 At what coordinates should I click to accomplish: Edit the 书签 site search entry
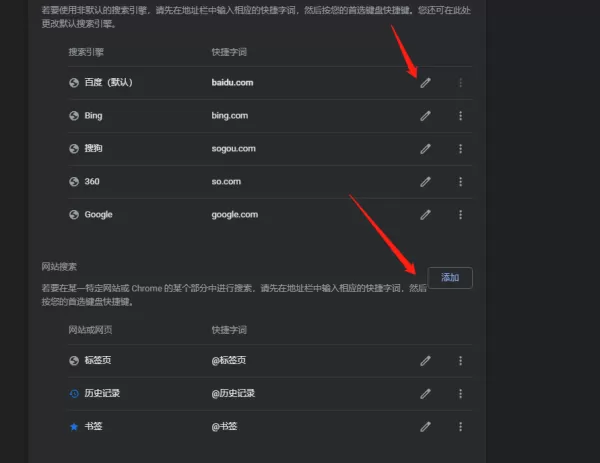pos(426,426)
